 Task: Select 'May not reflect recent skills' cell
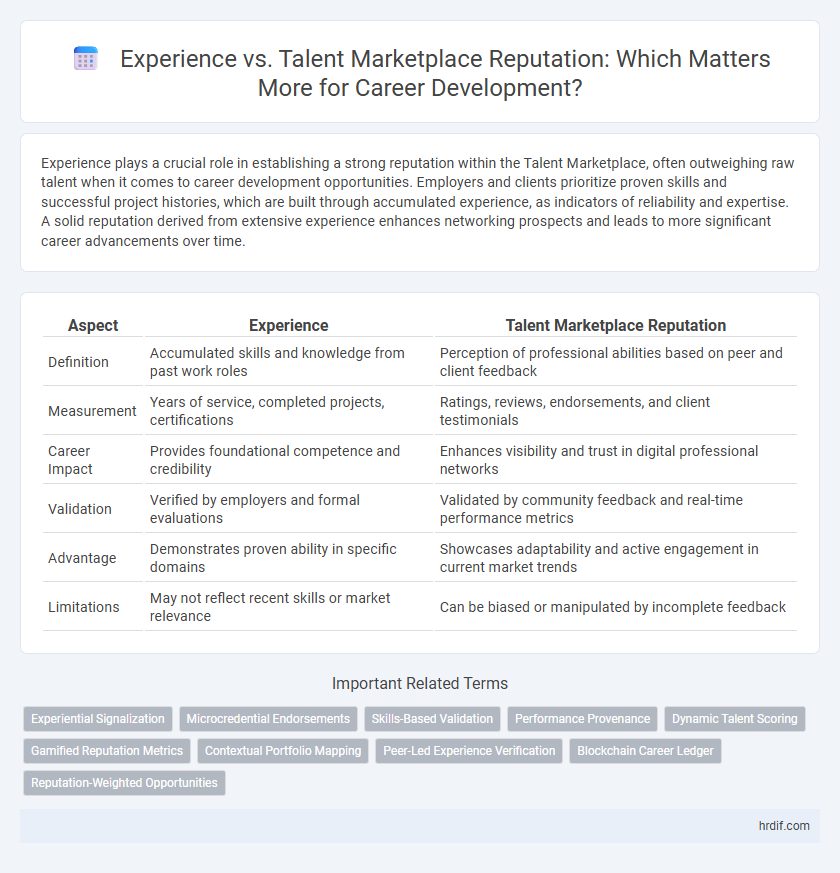pyautogui.click(x=288, y=607)
